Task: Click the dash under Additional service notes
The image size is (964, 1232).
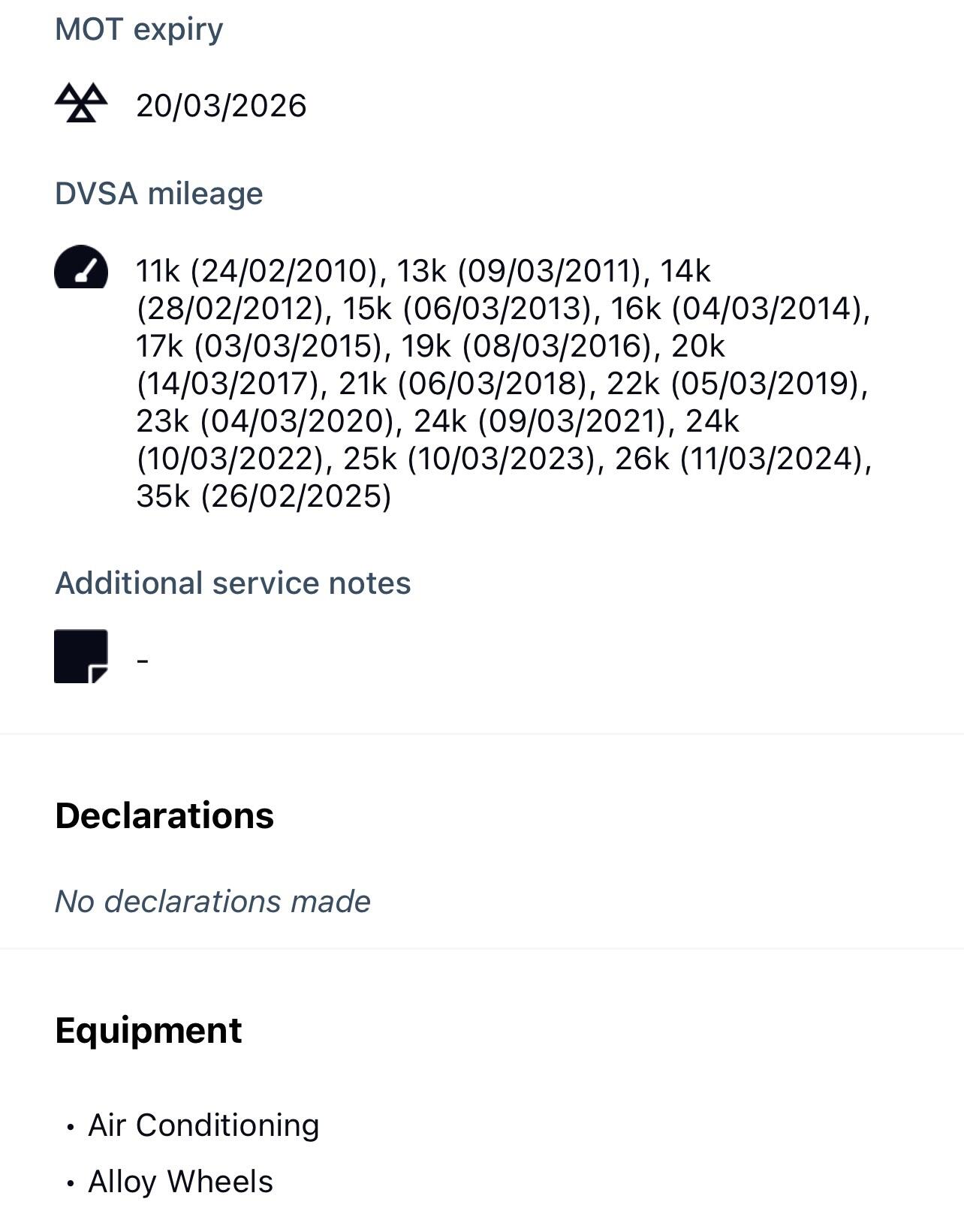Action: [x=143, y=661]
